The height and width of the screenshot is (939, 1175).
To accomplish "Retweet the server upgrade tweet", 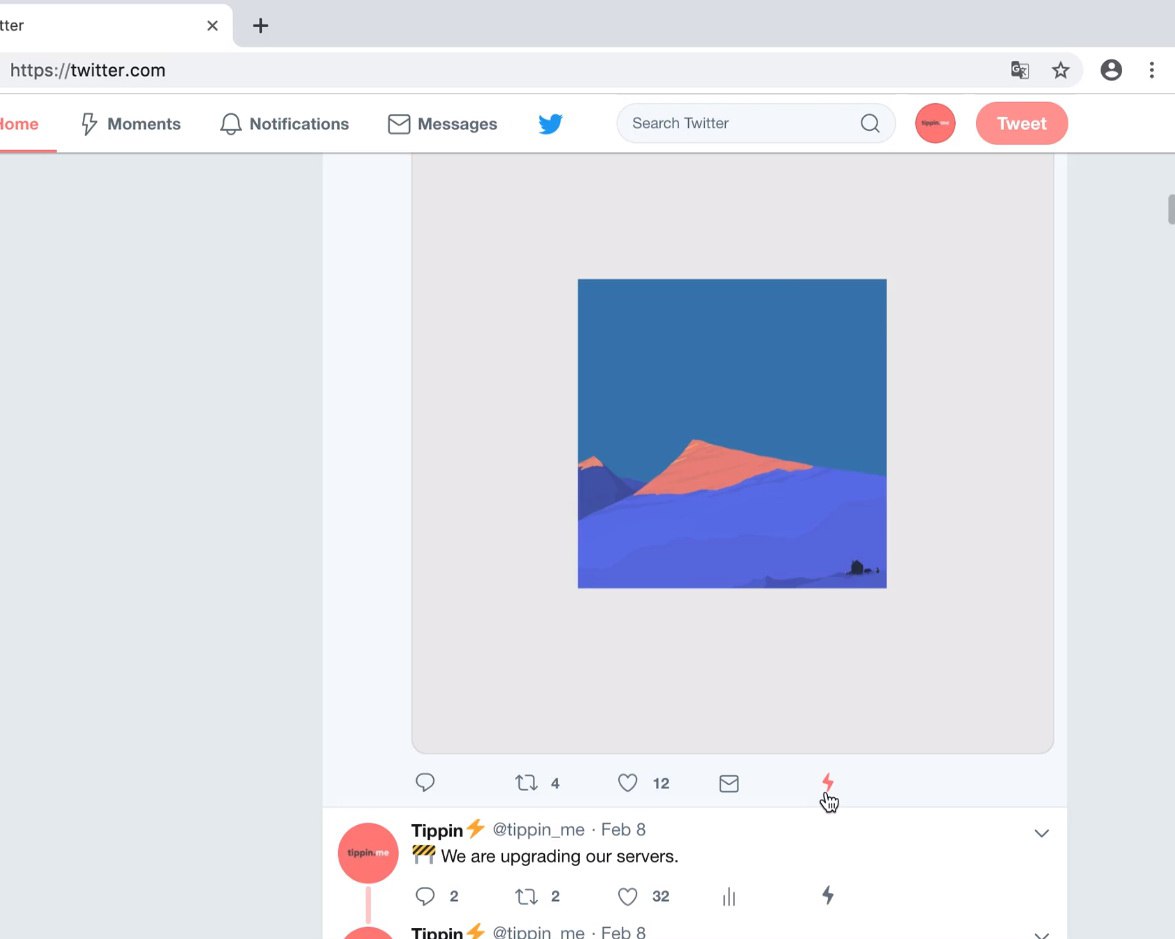I will point(537,896).
